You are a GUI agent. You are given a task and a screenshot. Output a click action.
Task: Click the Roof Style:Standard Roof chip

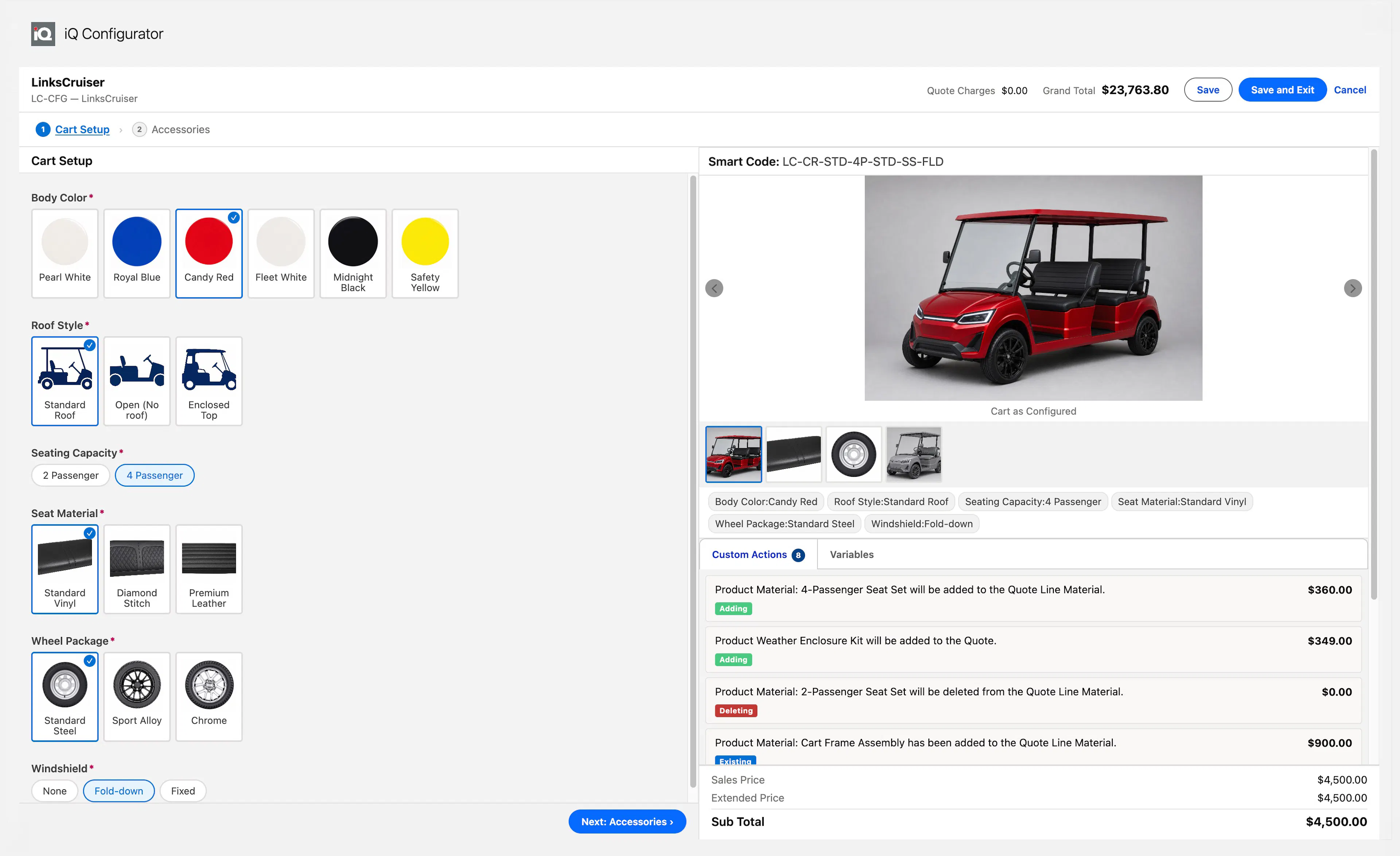tap(891, 502)
